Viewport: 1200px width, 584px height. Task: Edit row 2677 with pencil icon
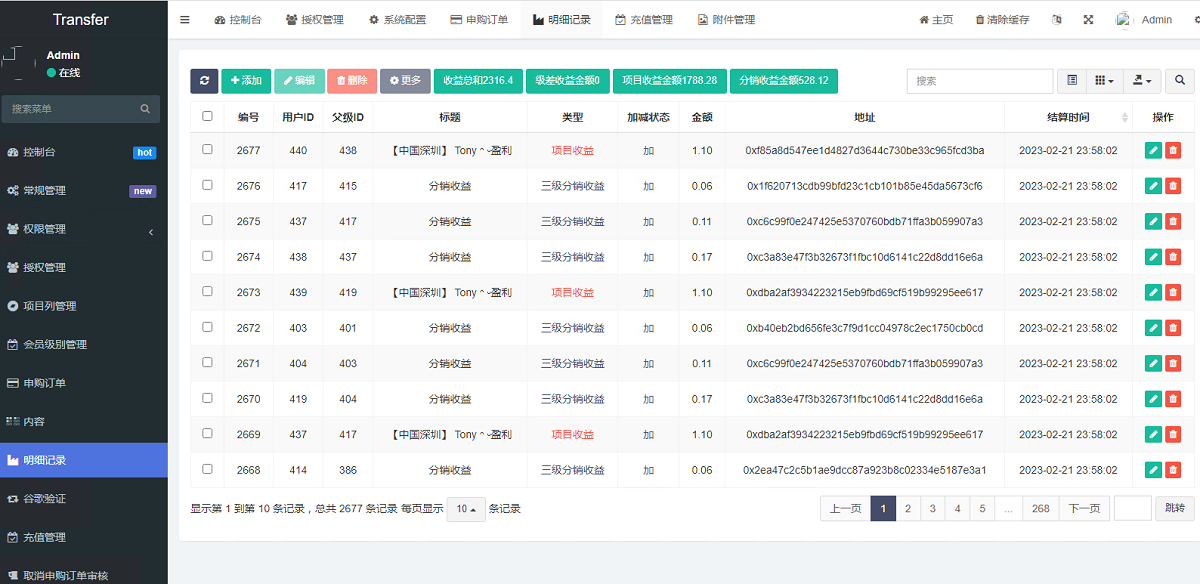(1153, 150)
